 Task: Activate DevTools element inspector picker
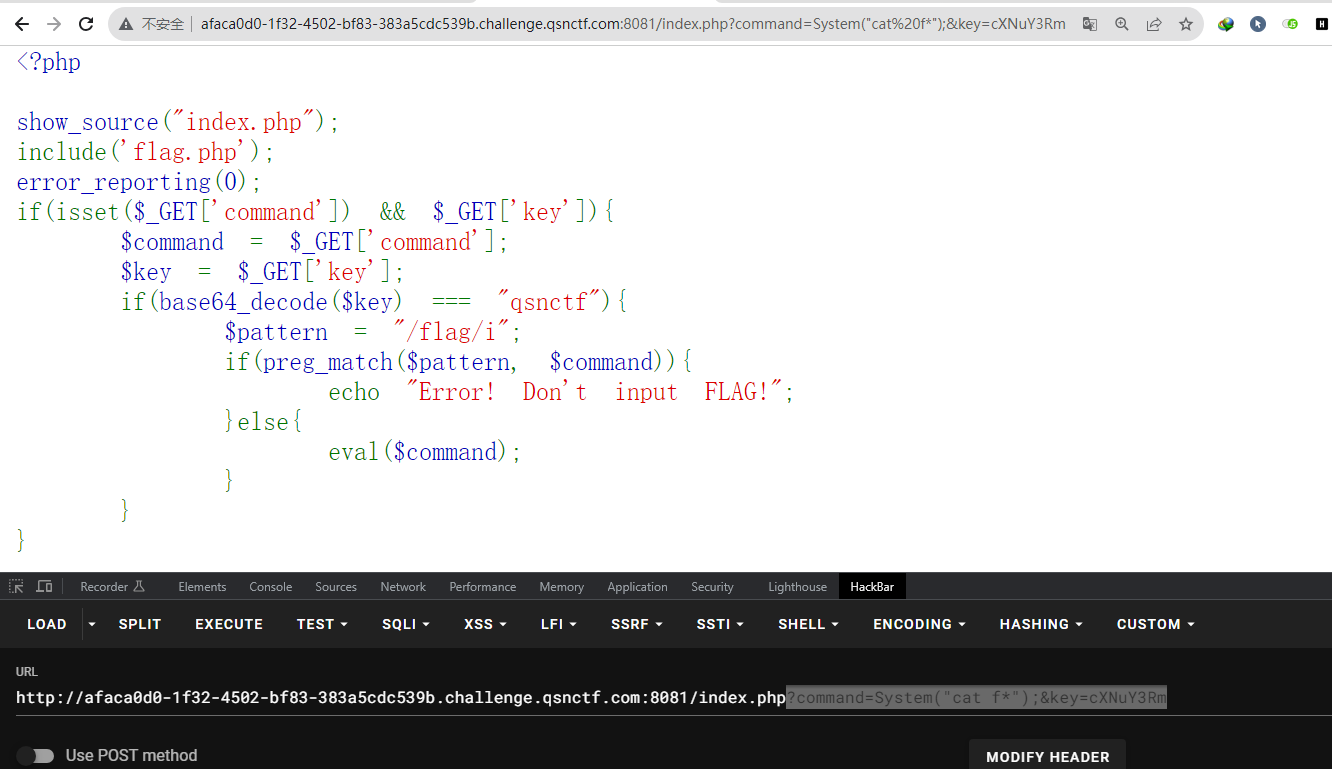[17, 587]
